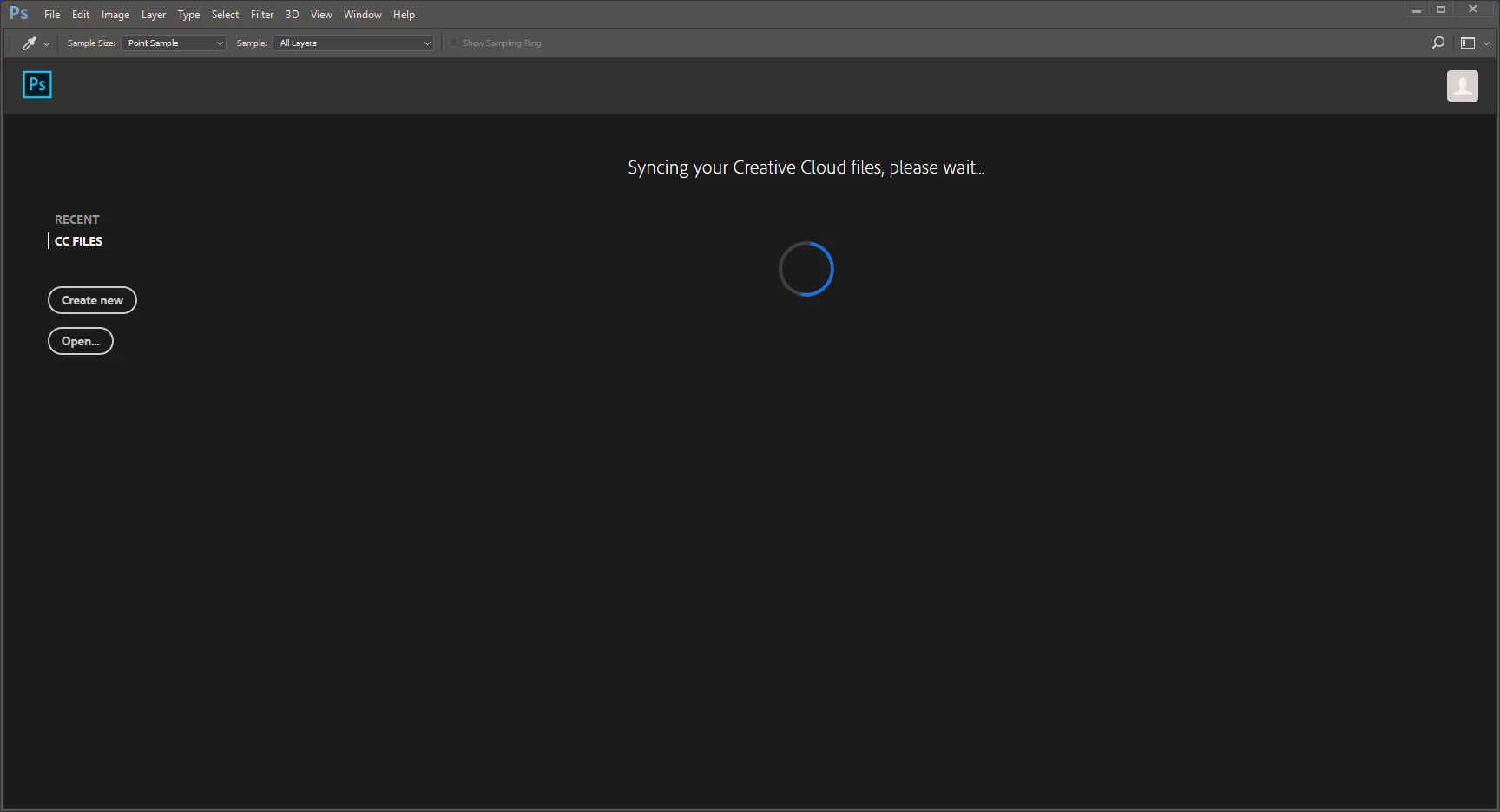The image size is (1500, 812).
Task: Open the Sample All Layers dropdown
Action: point(353,43)
